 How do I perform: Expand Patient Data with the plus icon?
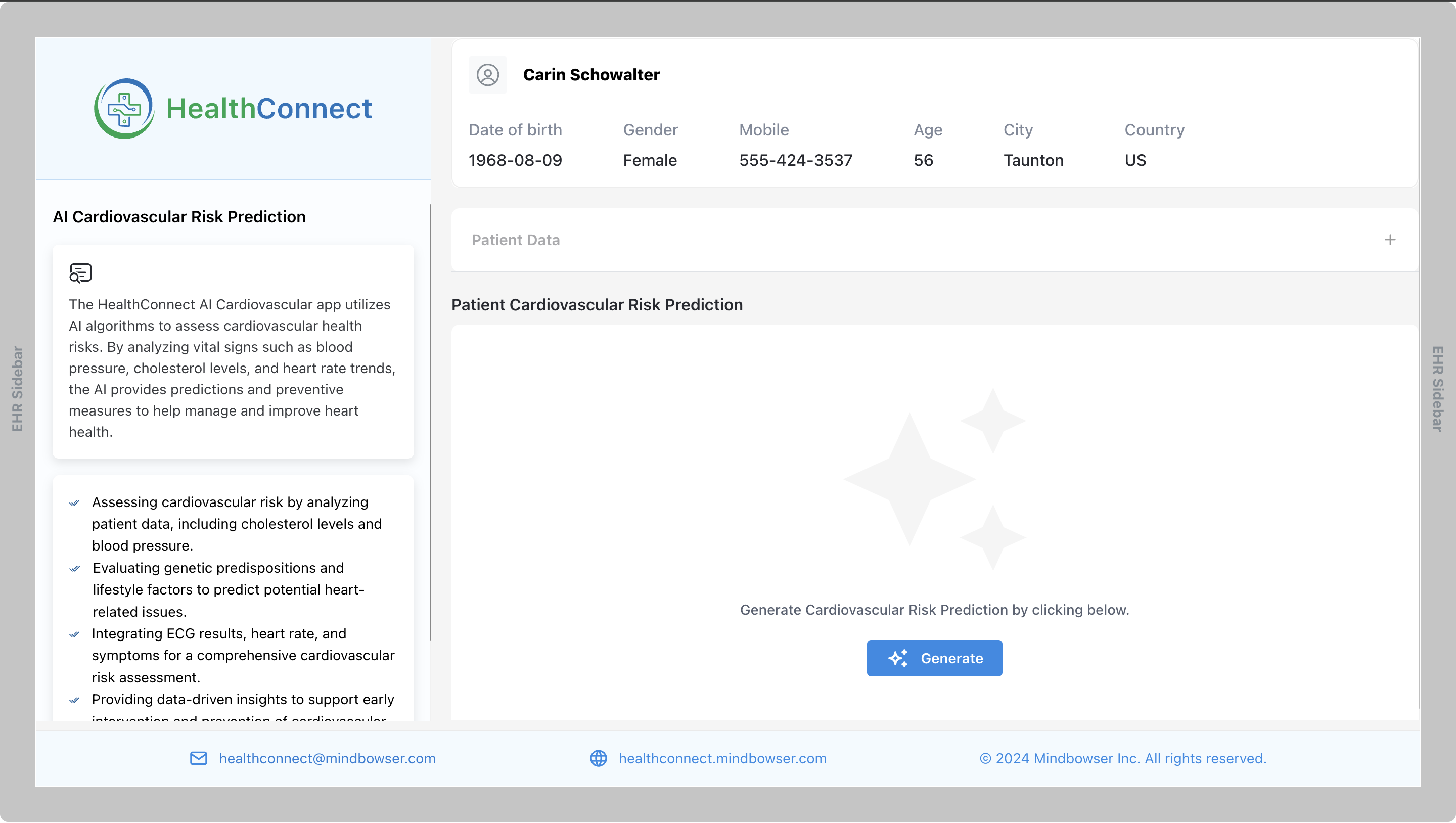click(x=1390, y=240)
